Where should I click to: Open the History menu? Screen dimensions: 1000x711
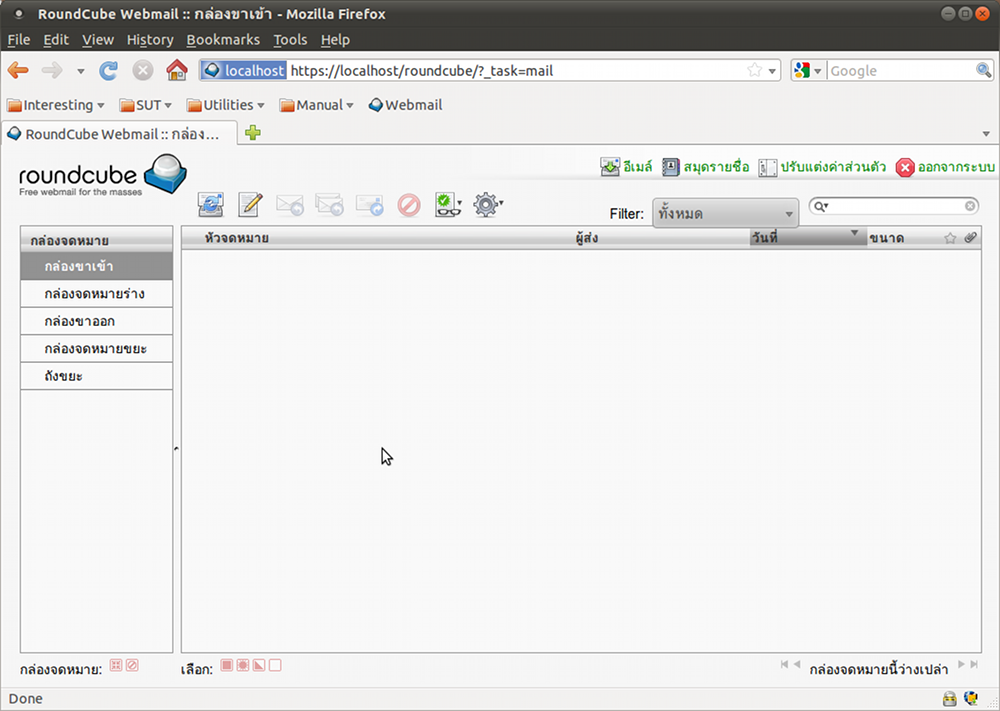click(150, 40)
